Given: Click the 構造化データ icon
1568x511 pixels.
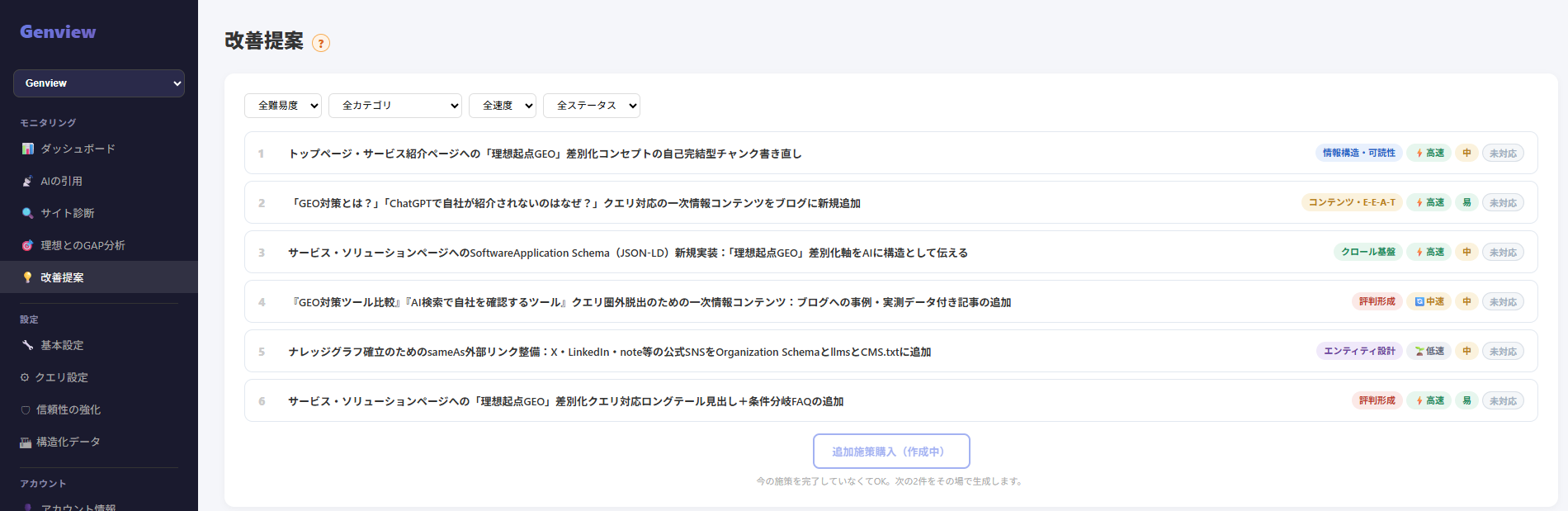Looking at the screenshot, I should (26, 442).
